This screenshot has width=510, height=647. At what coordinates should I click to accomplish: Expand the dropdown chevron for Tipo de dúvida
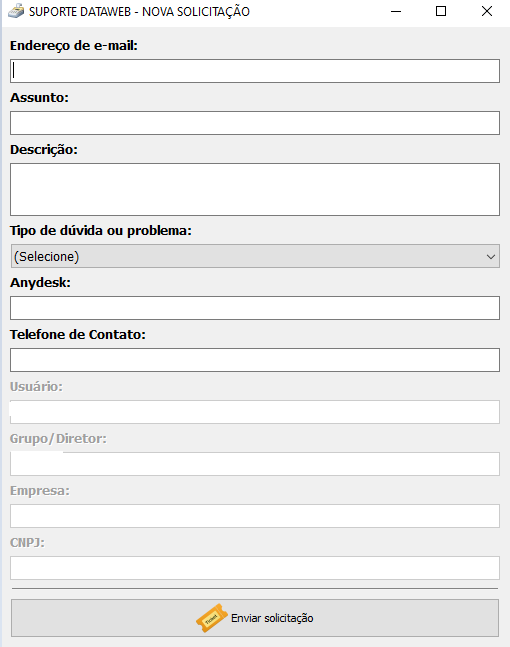point(491,257)
